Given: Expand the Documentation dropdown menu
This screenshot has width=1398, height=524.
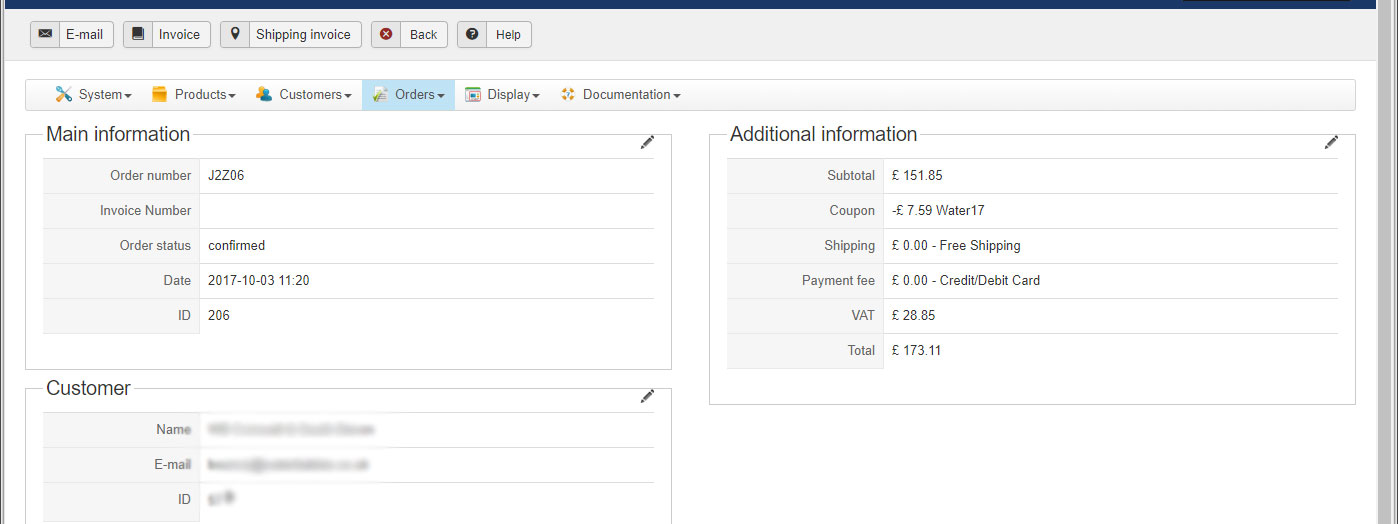Looking at the screenshot, I should click(x=621, y=95).
